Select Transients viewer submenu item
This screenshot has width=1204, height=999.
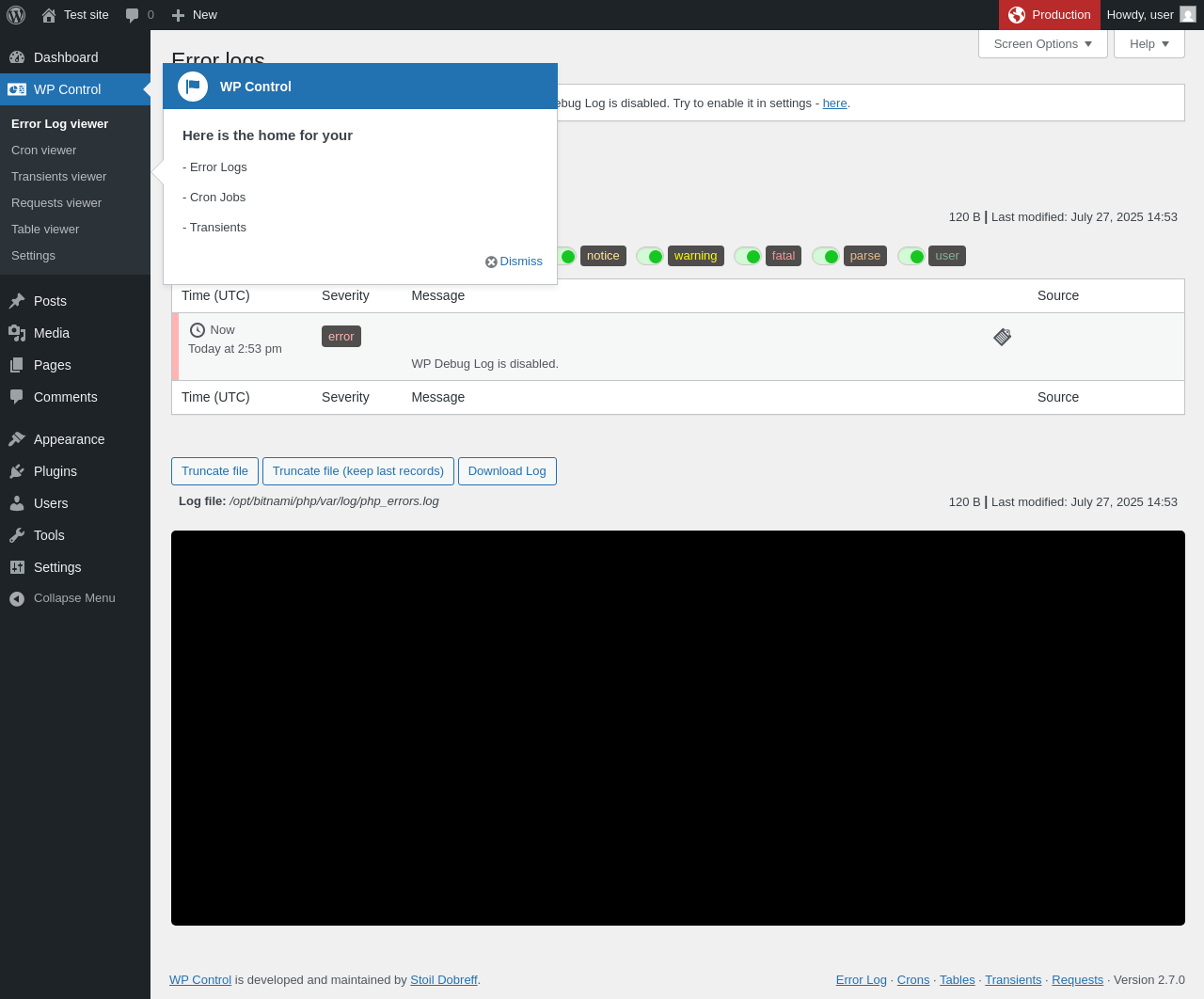point(75,177)
